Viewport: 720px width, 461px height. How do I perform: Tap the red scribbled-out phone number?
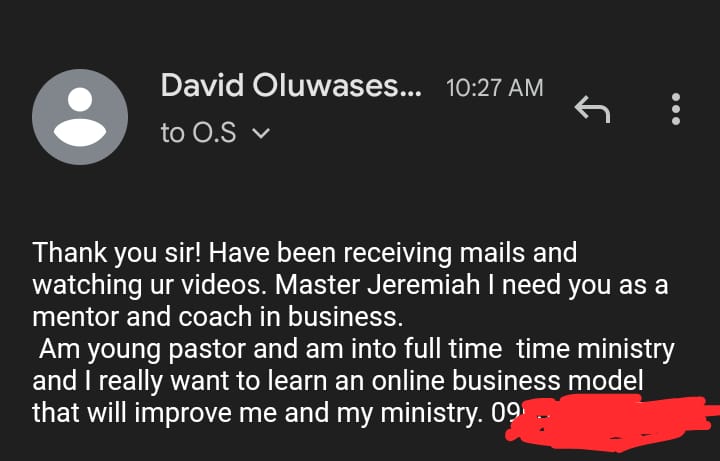coord(611,422)
